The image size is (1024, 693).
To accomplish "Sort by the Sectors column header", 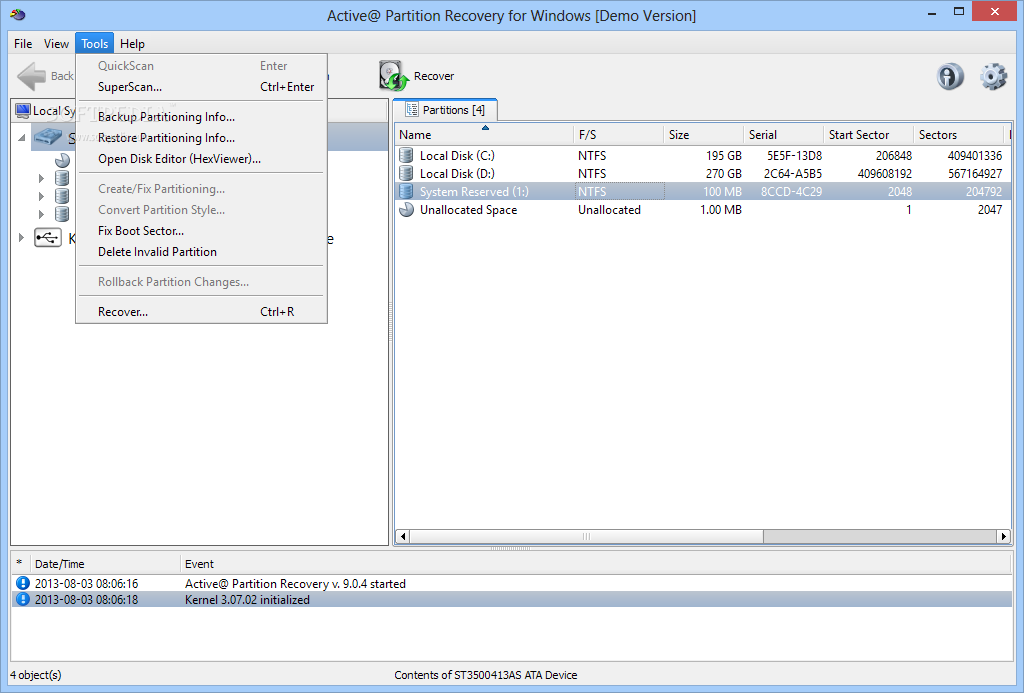I will click(958, 135).
